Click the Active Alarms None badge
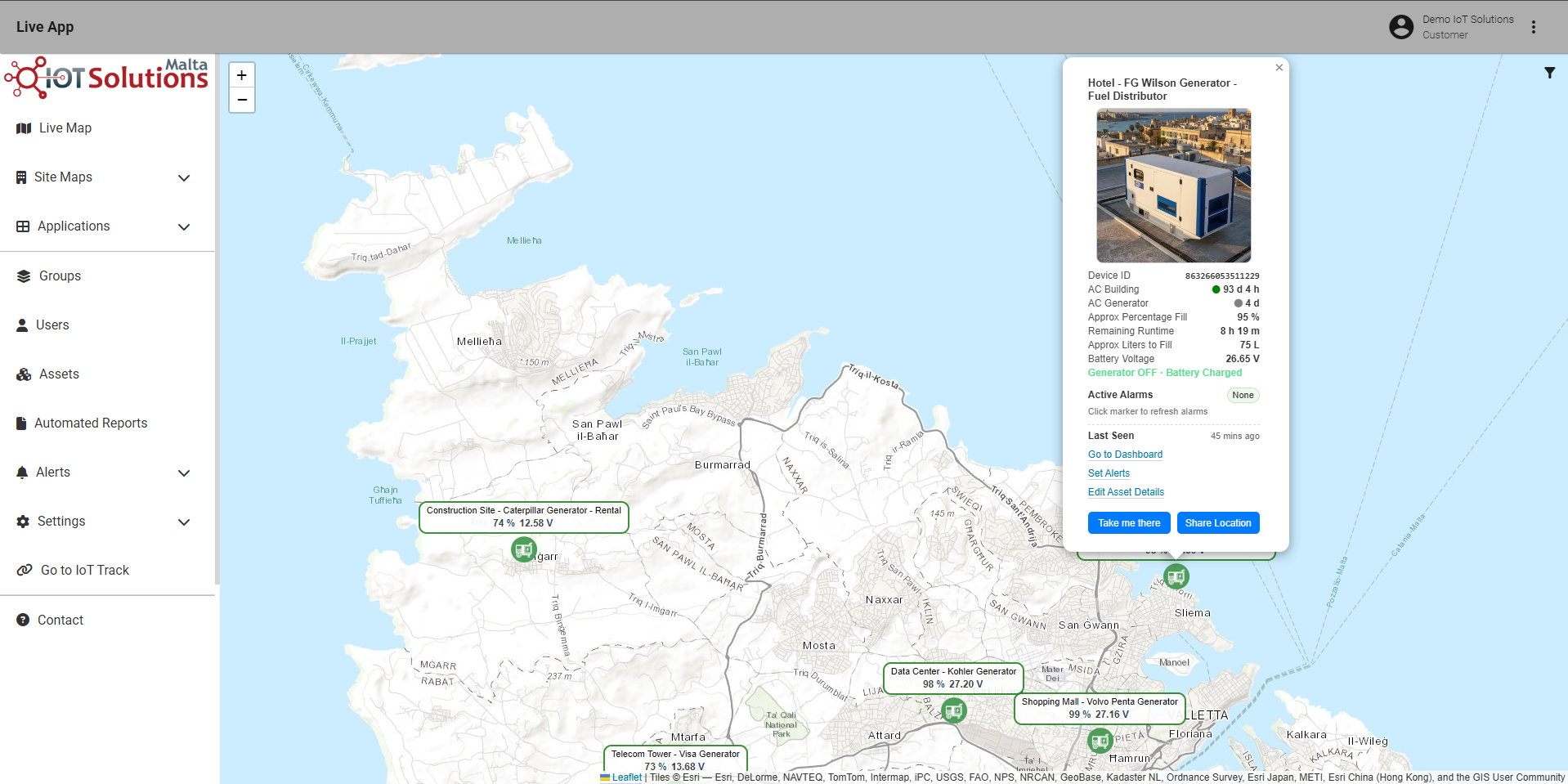 coord(1243,396)
